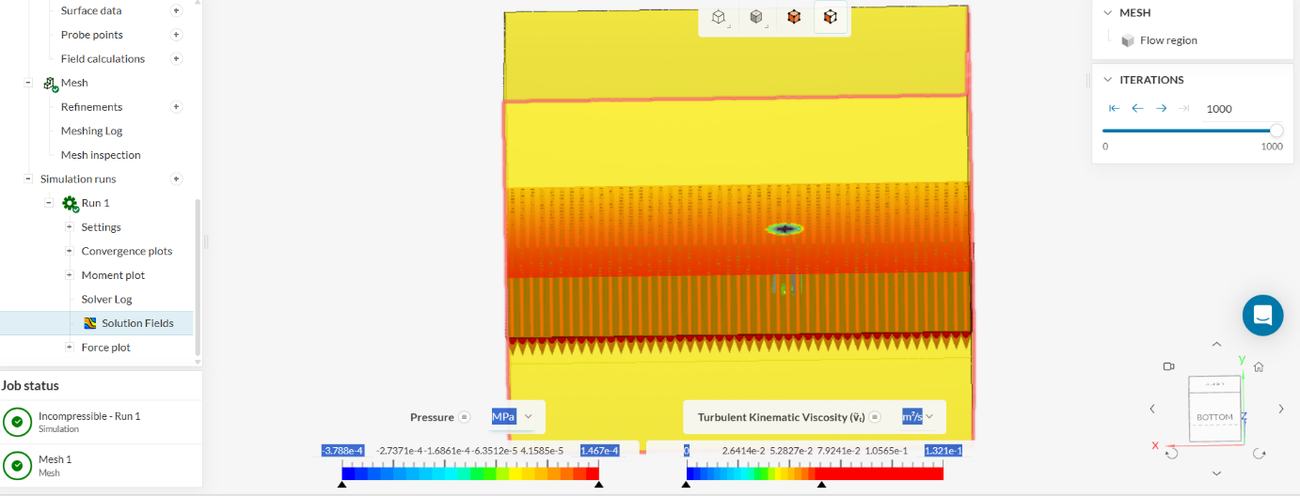Rotate view down with bottom chevron
The image size is (1300, 496).
click(1216, 473)
